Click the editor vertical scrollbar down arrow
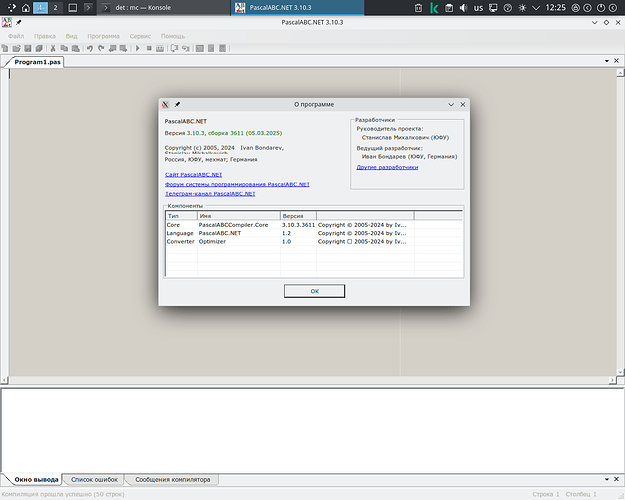 620,372
